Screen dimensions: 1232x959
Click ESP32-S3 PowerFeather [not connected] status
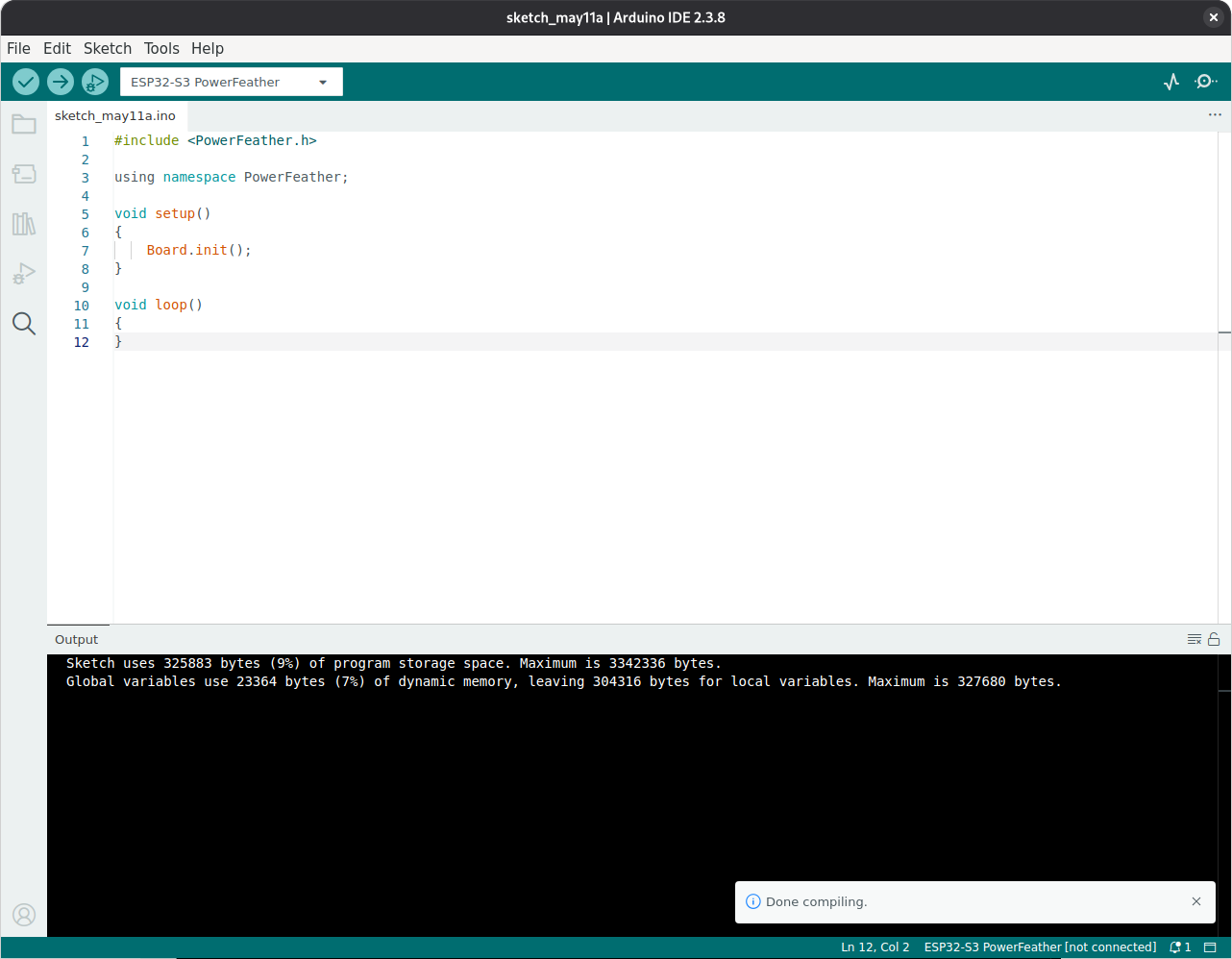[x=1040, y=947]
